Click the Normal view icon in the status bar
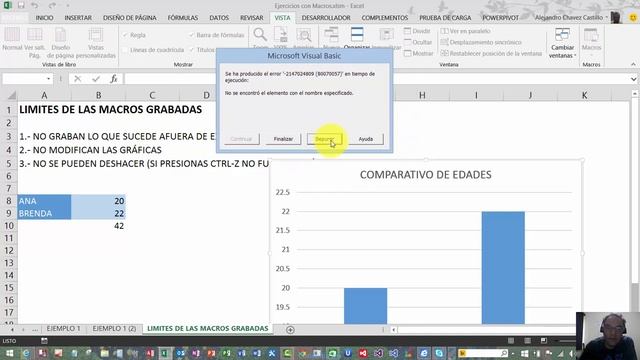The image size is (640, 360). pyautogui.click(x=511, y=340)
